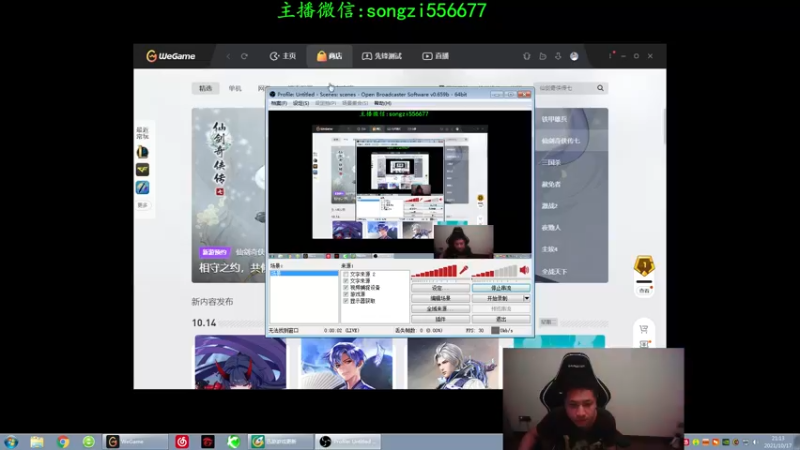
Task: Click 更多 in the WeGame left sidebar
Action: coord(142,205)
